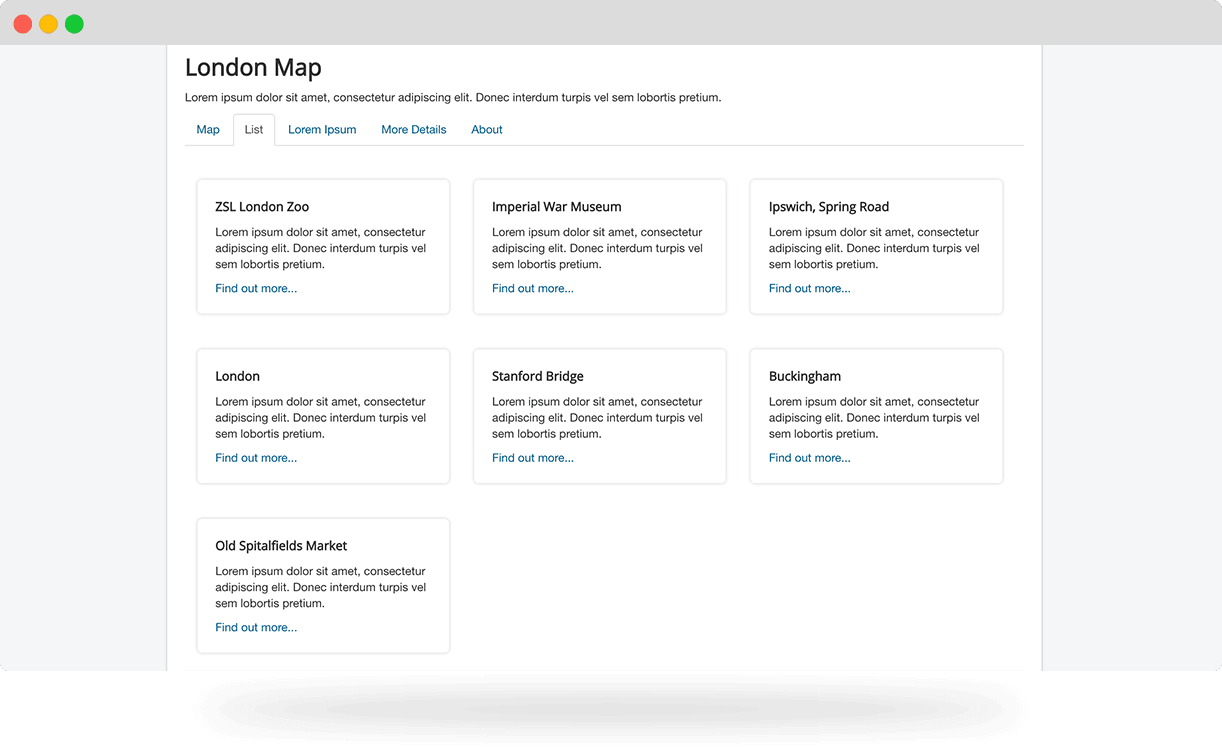Click Find out more under Stanford Bridge

tap(533, 458)
